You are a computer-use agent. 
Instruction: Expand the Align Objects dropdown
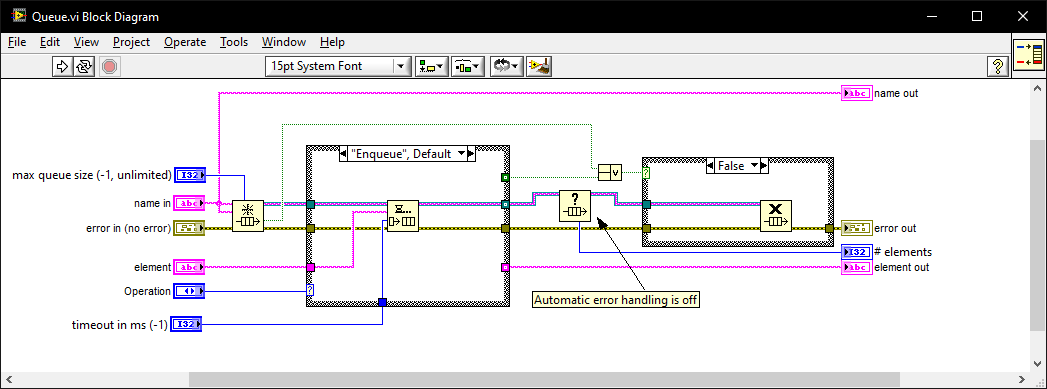[432, 66]
